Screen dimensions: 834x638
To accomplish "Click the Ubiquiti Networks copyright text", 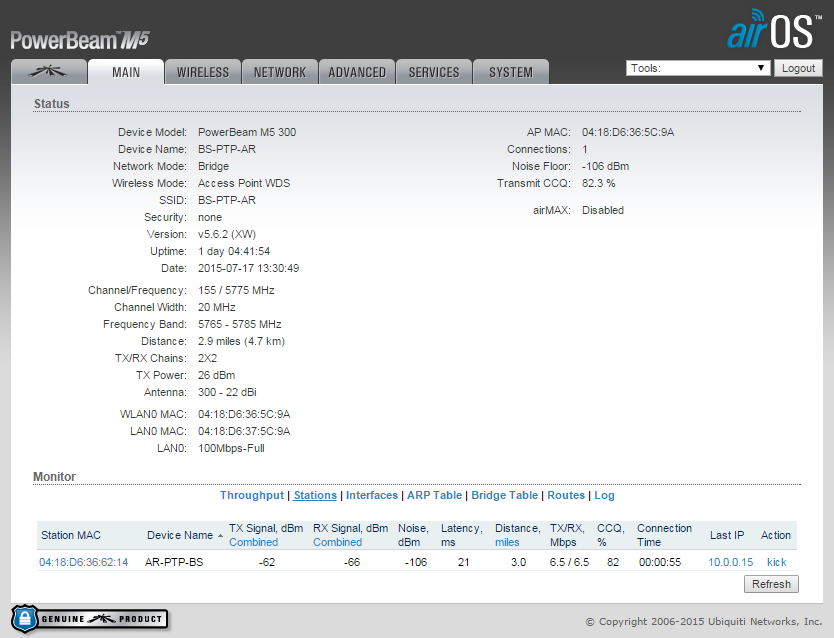I will 704,622.
